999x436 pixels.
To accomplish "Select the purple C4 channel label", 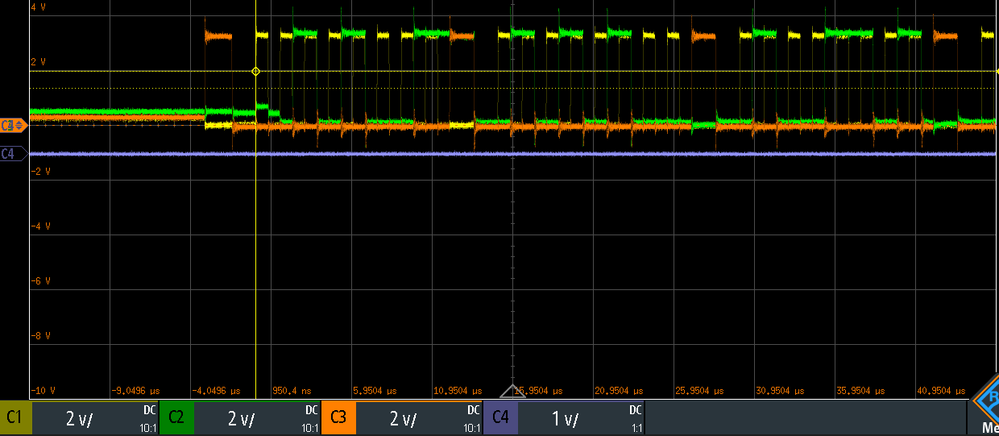I will [x=500, y=418].
